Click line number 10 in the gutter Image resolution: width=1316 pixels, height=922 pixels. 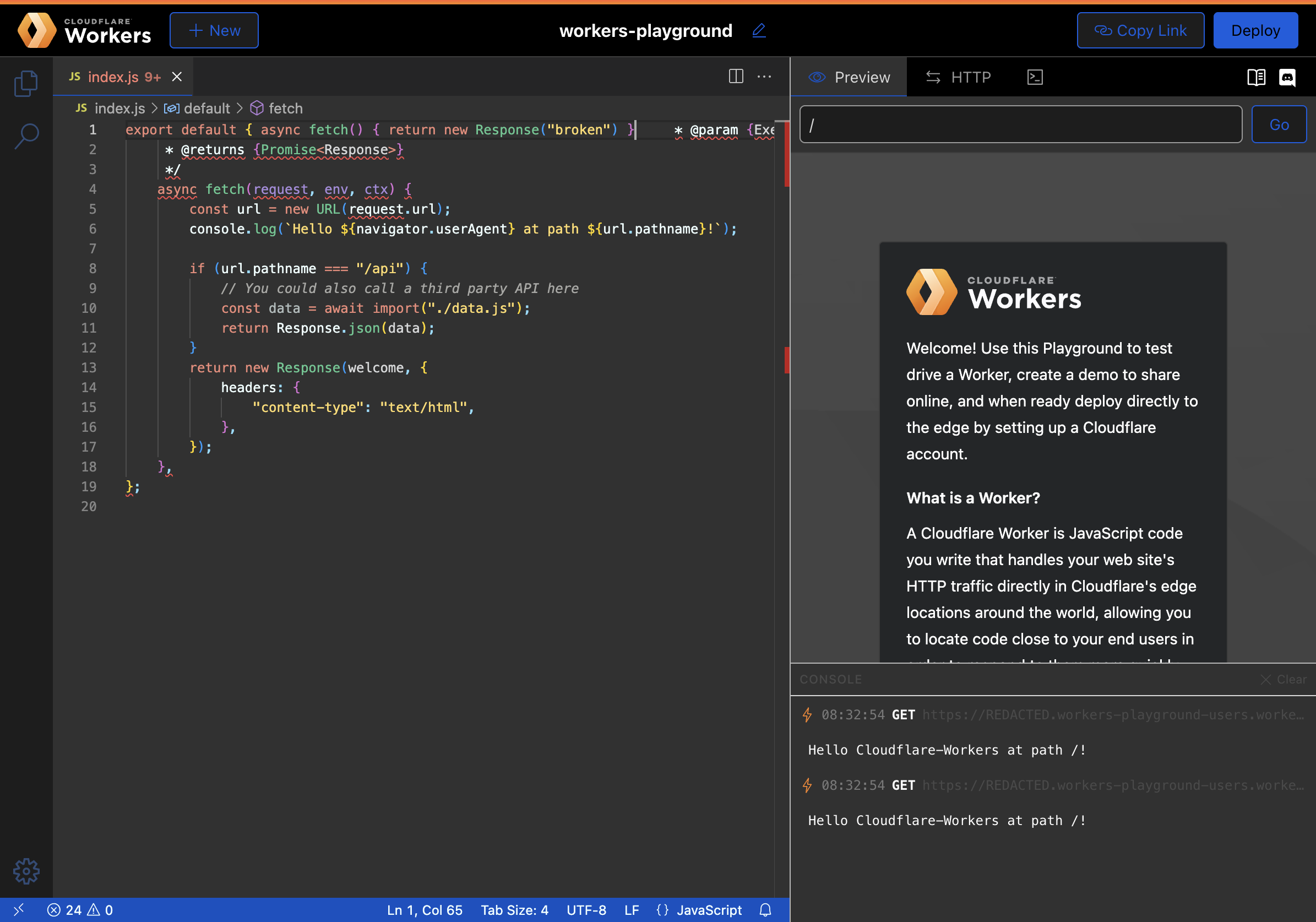pyautogui.click(x=89, y=308)
